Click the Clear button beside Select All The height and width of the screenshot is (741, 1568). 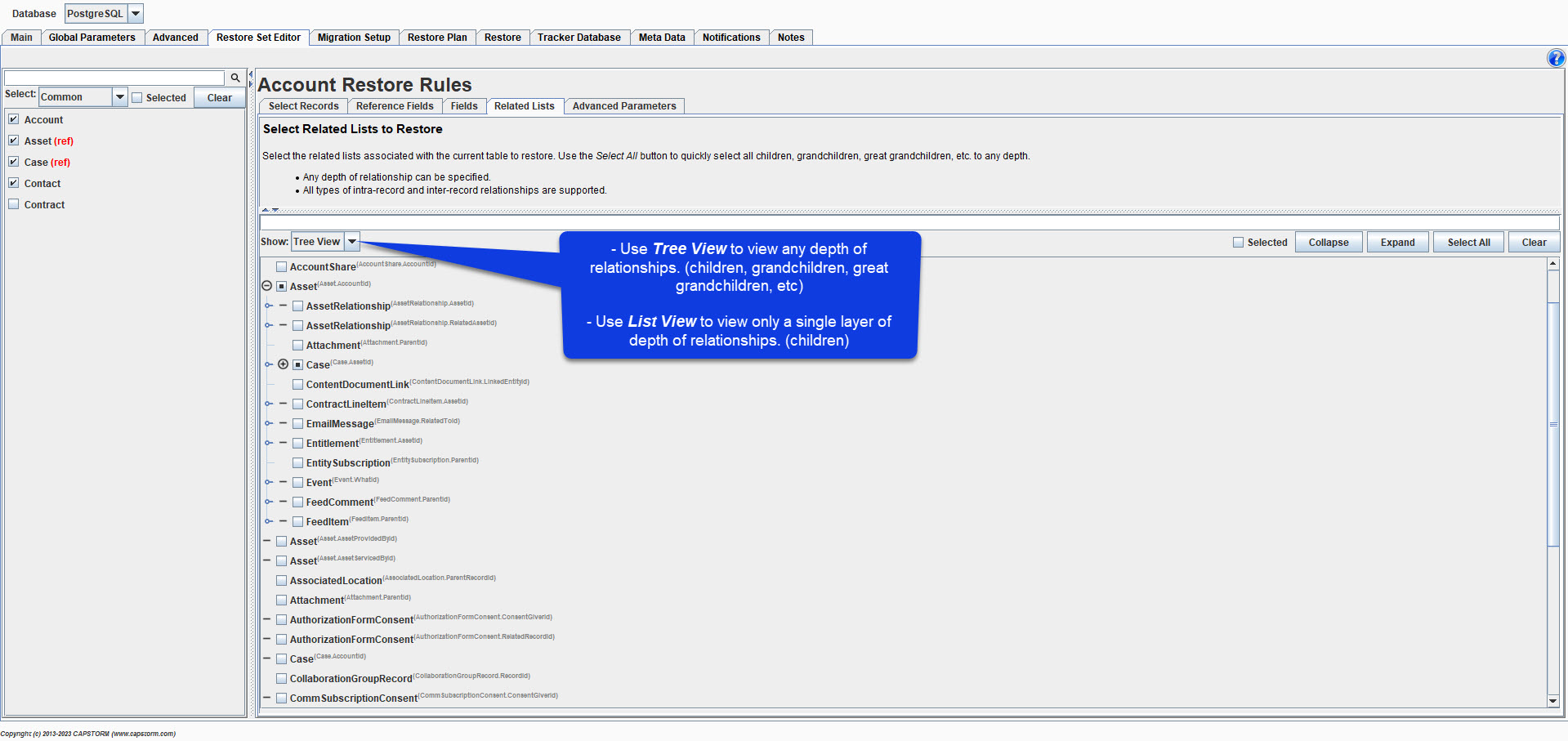pyautogui.click(x=1534, y=243)
